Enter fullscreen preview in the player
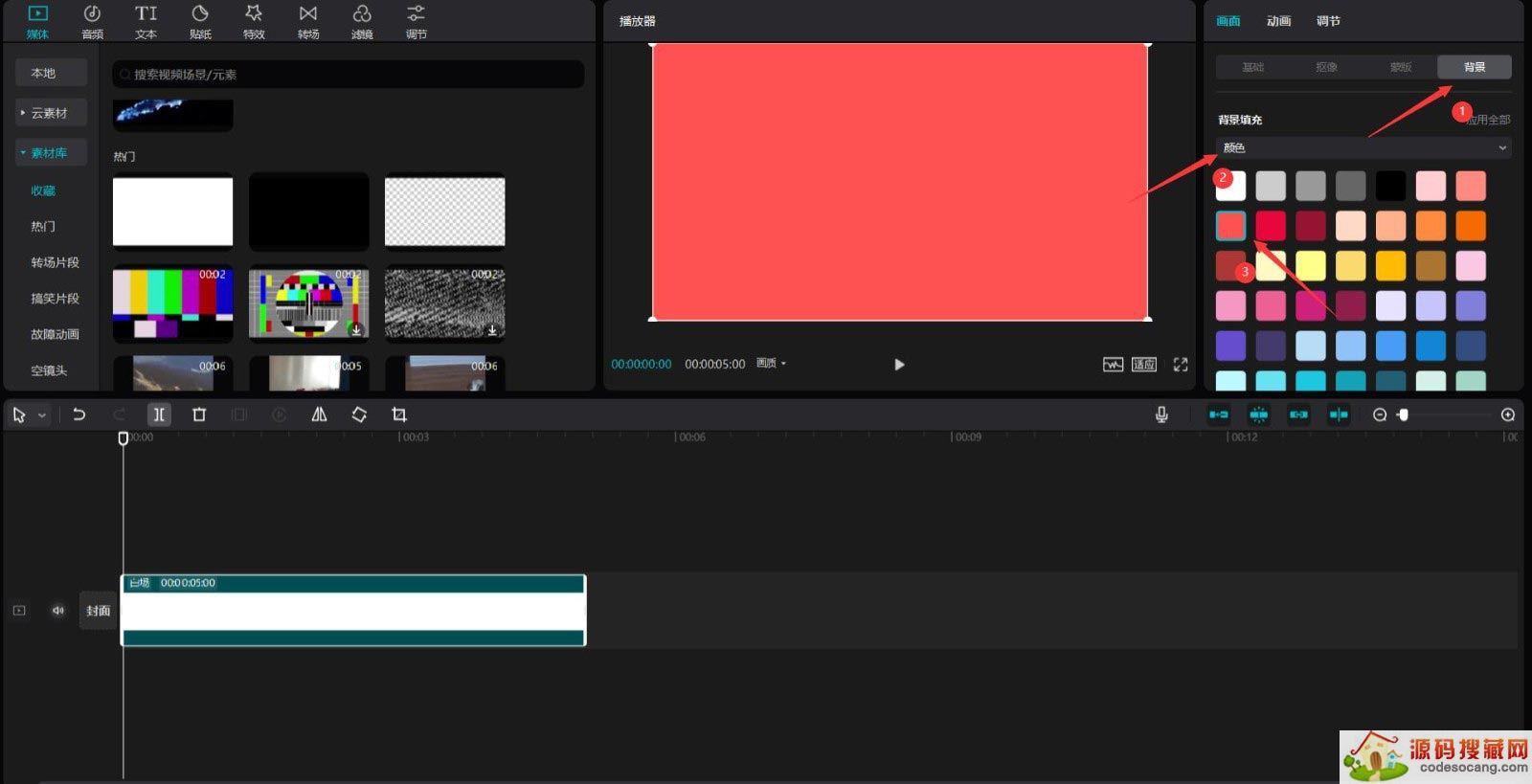The width and height of the screenshot is (1532, 784). pos(1181,365)
